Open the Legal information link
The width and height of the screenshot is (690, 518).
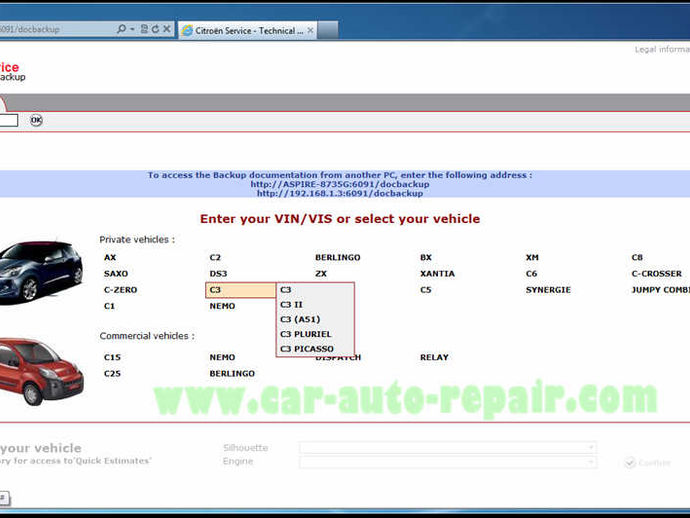pos(662,49)
